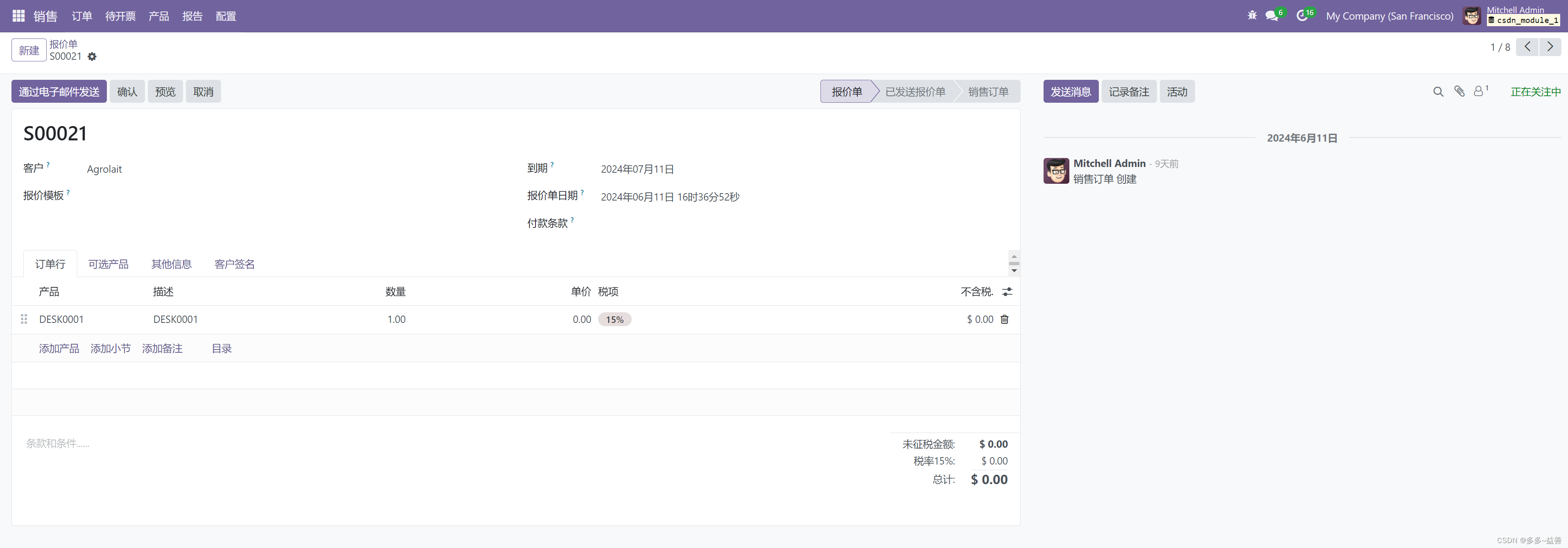The height and width of the screenshot is (548, 1568).
Task: Click the gear icon beside S00021
Action: pyautogui.click(x=92, y=56)
